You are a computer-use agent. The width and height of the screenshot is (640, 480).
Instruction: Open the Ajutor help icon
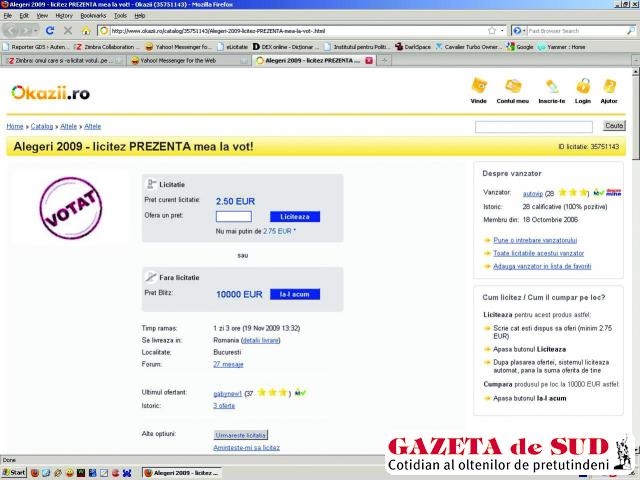point(609,89)
